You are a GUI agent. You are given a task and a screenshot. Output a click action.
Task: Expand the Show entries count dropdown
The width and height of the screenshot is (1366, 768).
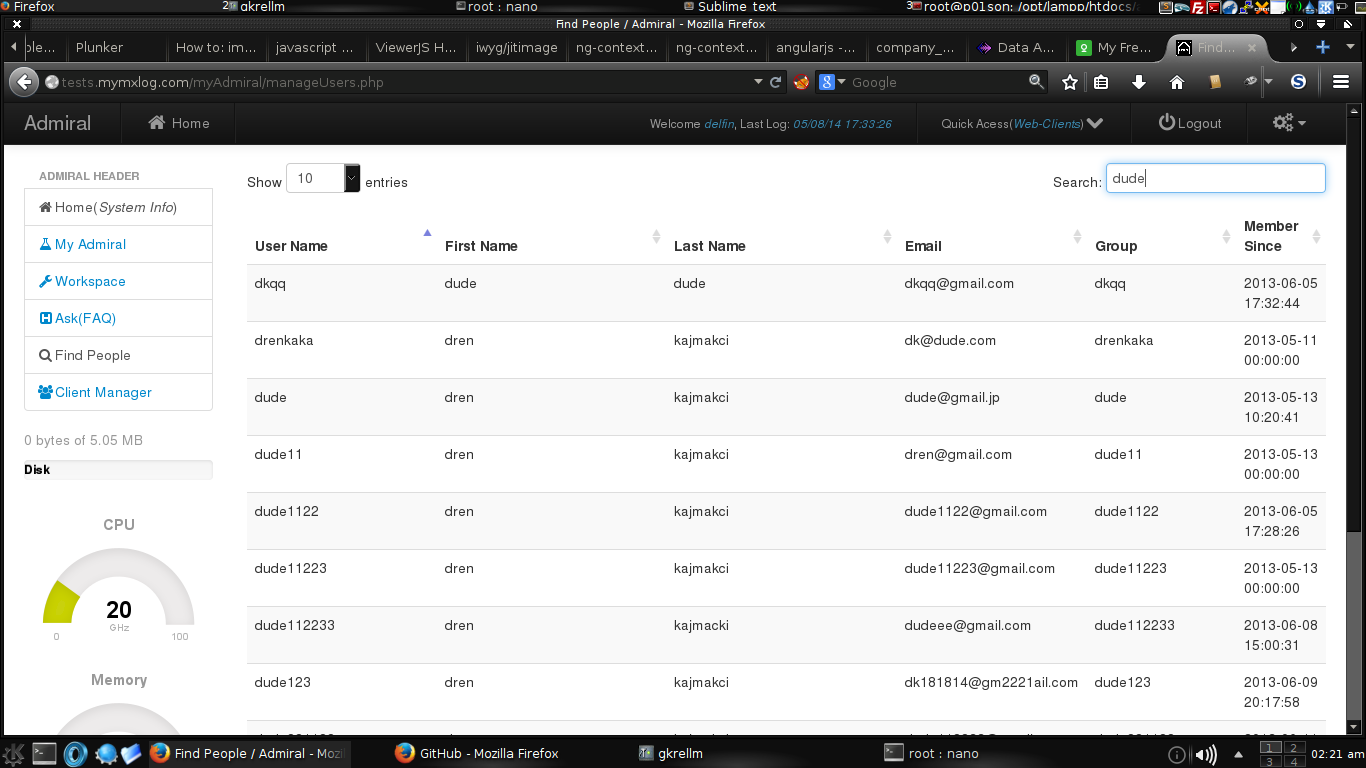click(x=352, y=179)
